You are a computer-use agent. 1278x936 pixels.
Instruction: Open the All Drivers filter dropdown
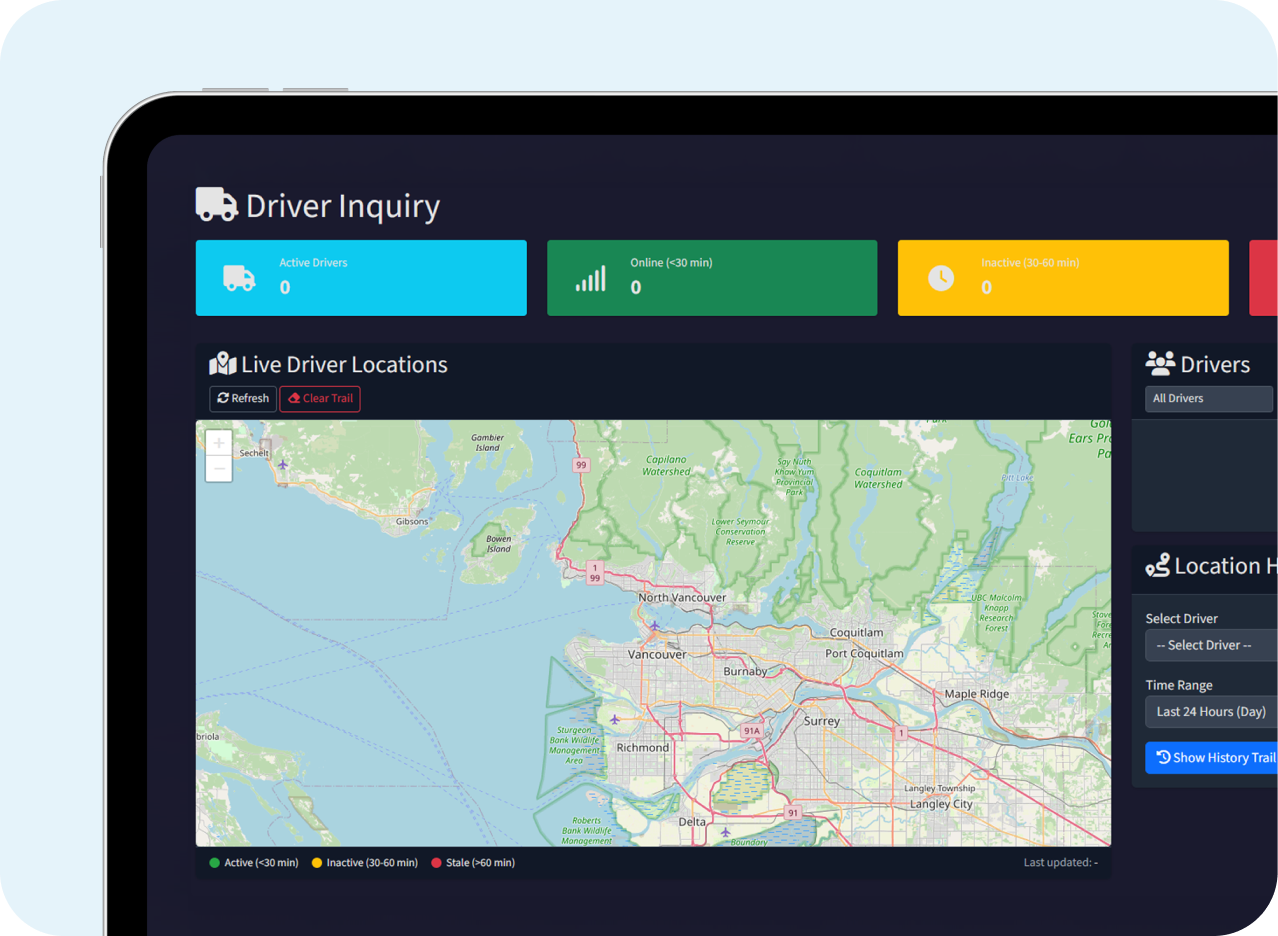pos(1209,399)
